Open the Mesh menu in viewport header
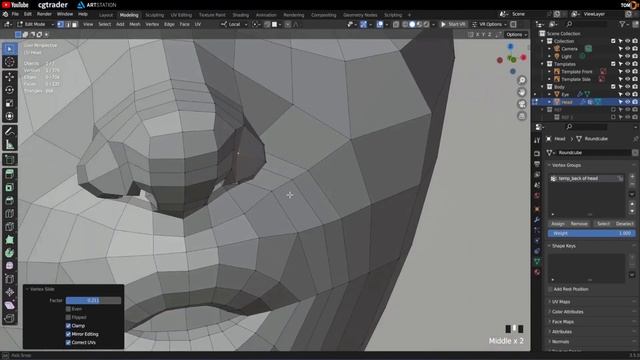The image size is (640, 360). pyautogui.click(x=135, y=24)
